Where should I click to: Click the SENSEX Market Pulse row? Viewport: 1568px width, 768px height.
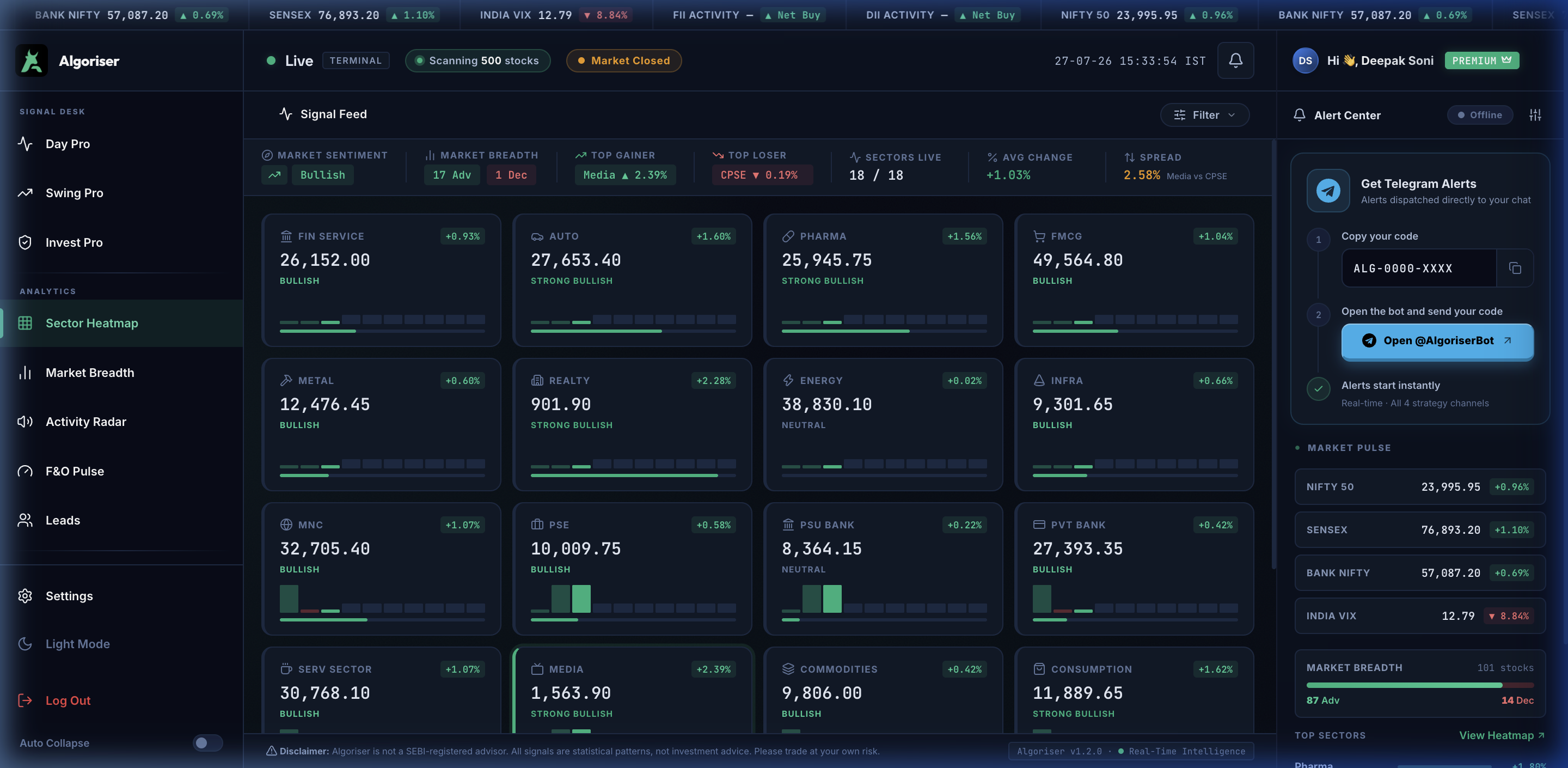1419,530
